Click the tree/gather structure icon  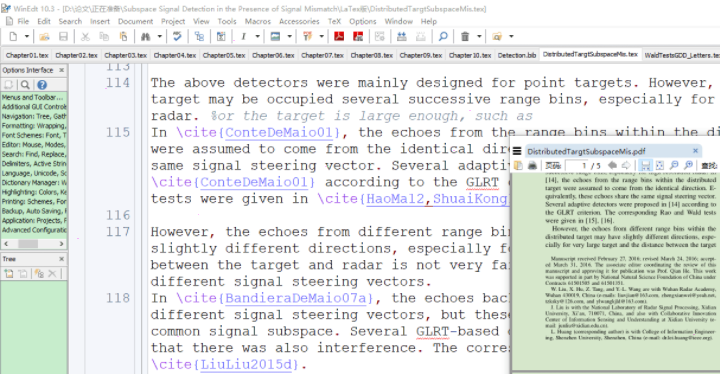pos(199,36)
